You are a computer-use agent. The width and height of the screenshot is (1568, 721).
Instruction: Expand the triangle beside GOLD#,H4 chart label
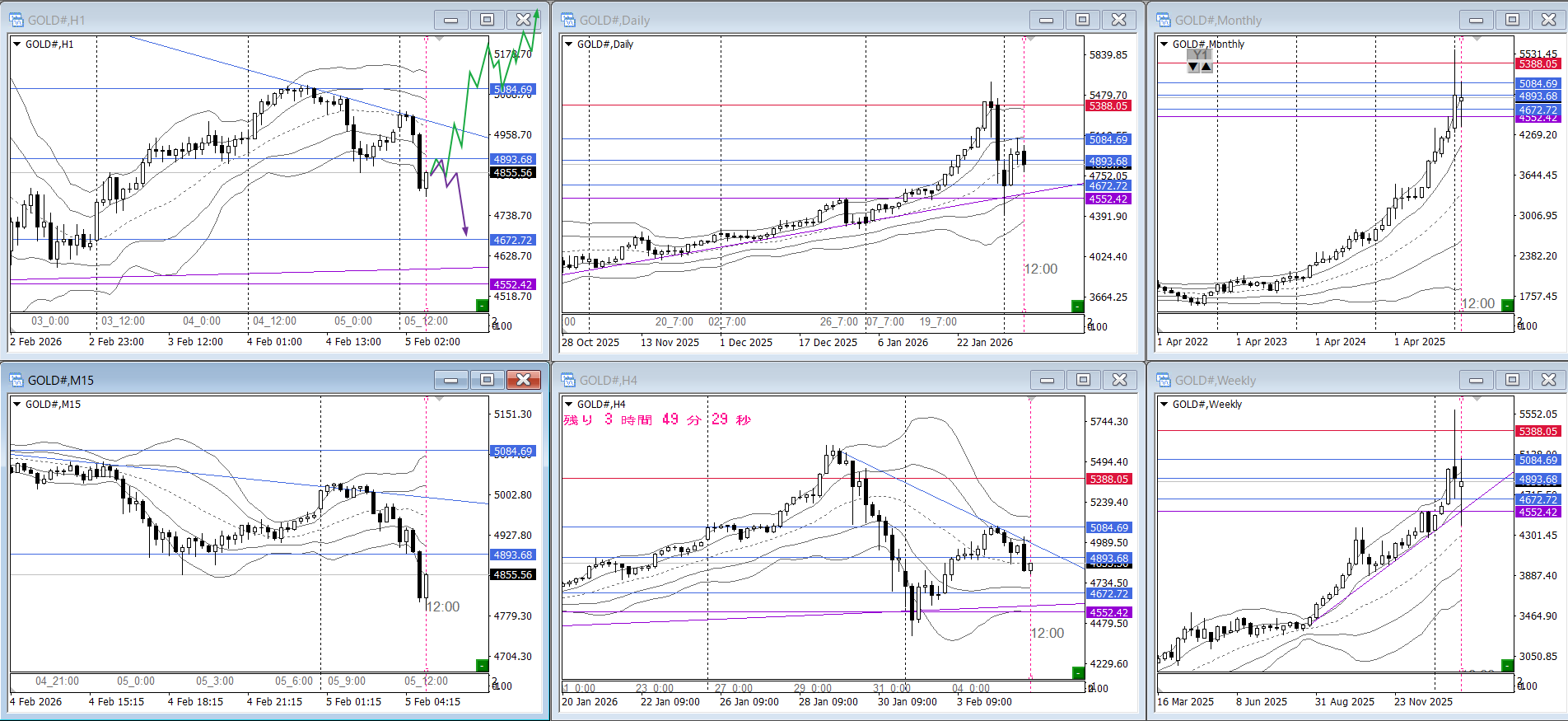coord(568,405)
